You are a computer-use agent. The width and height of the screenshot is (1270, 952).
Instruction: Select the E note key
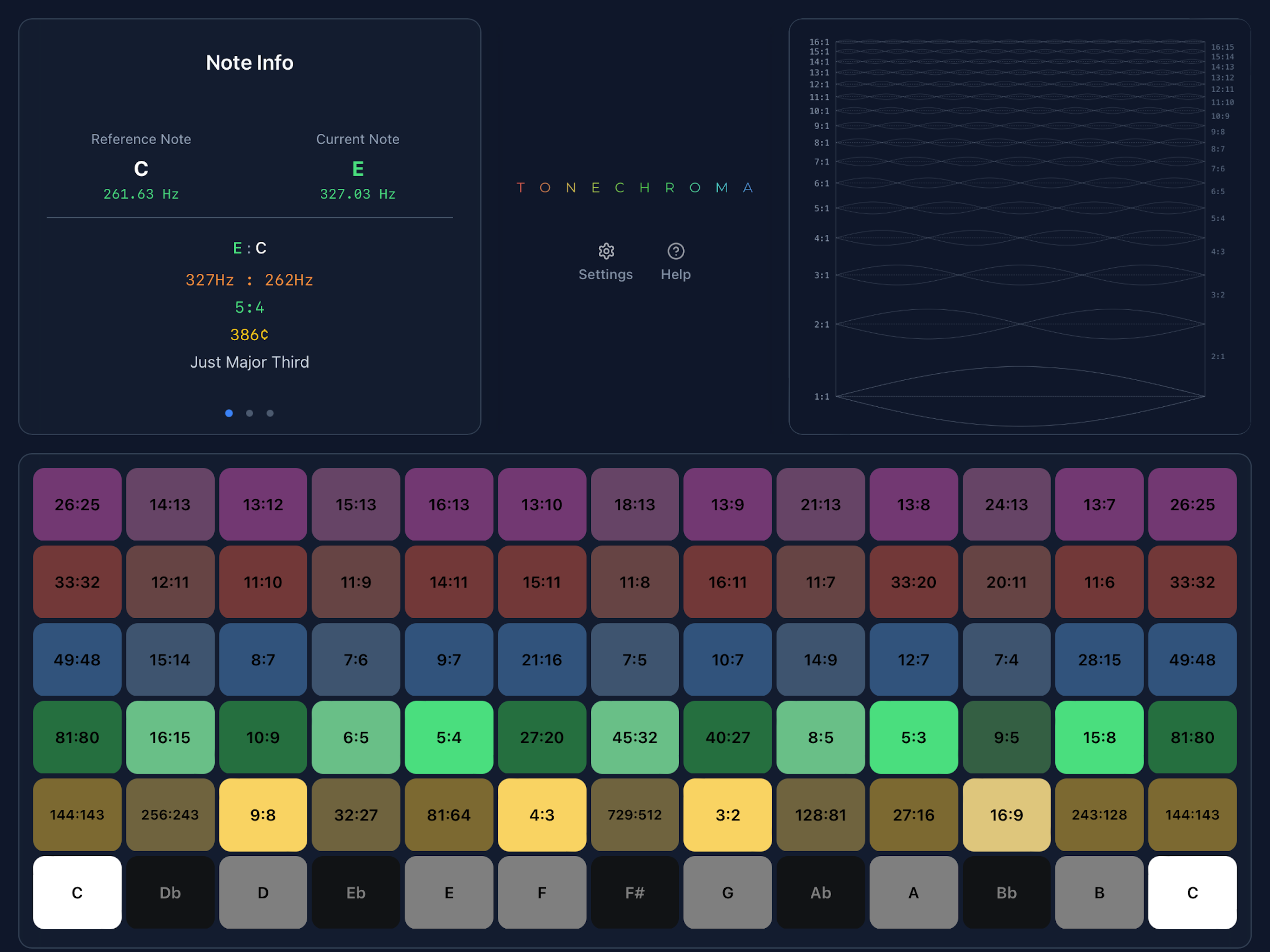point(449,892)
